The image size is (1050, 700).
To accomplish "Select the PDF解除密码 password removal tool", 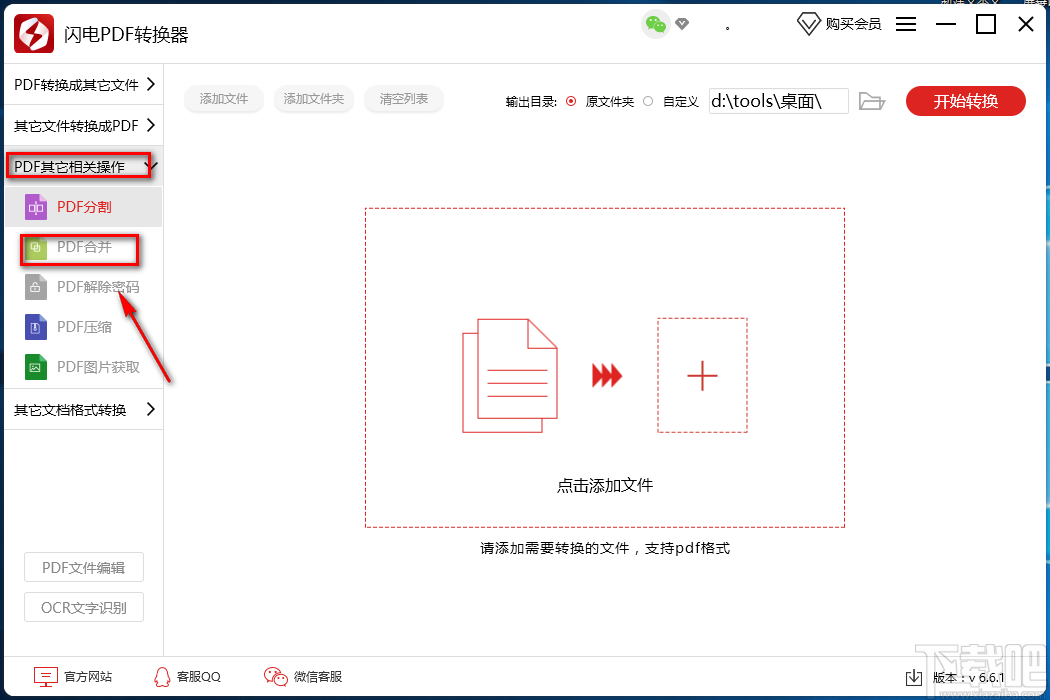I will click(x=85, y=287).
